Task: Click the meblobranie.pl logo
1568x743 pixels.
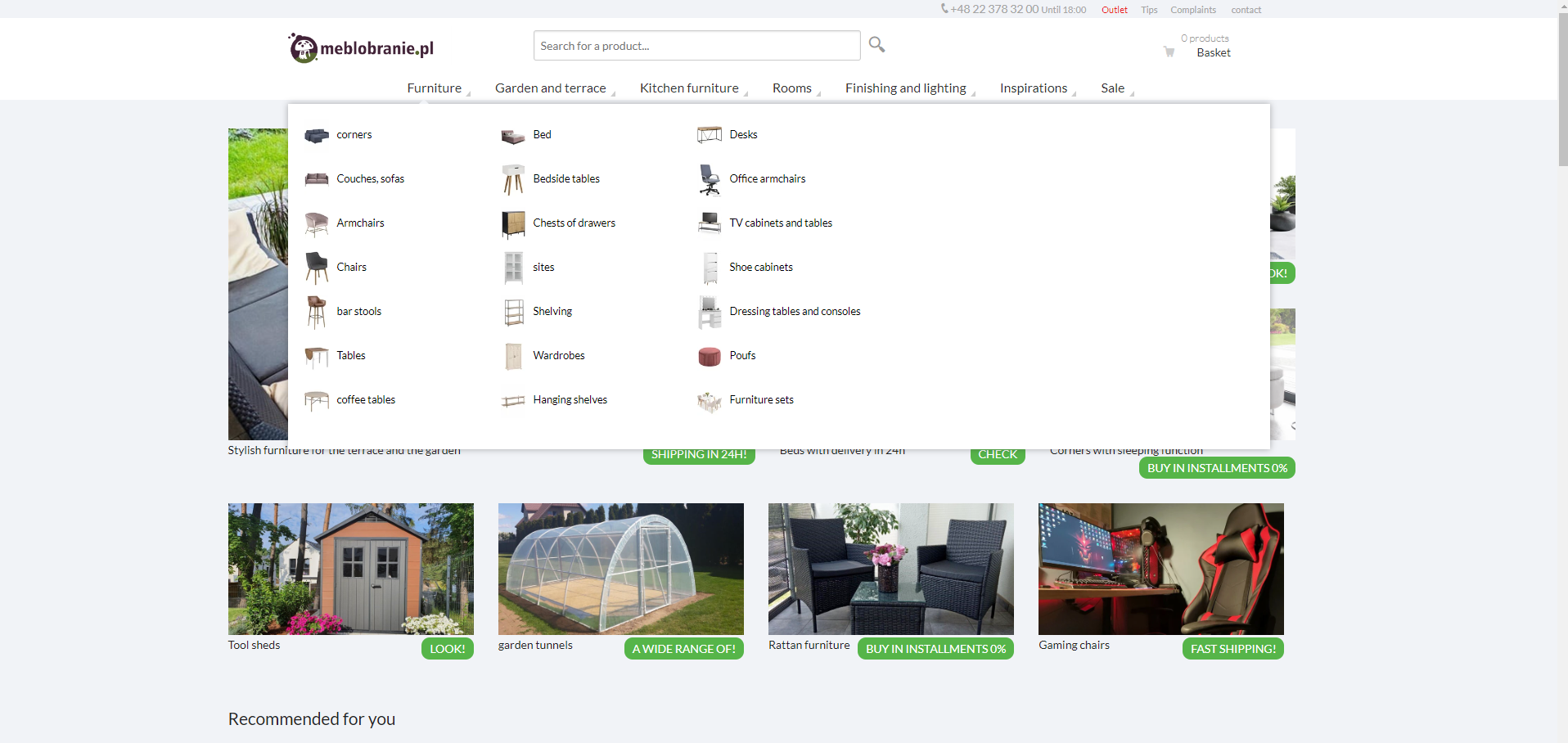Action: (361, 48)
